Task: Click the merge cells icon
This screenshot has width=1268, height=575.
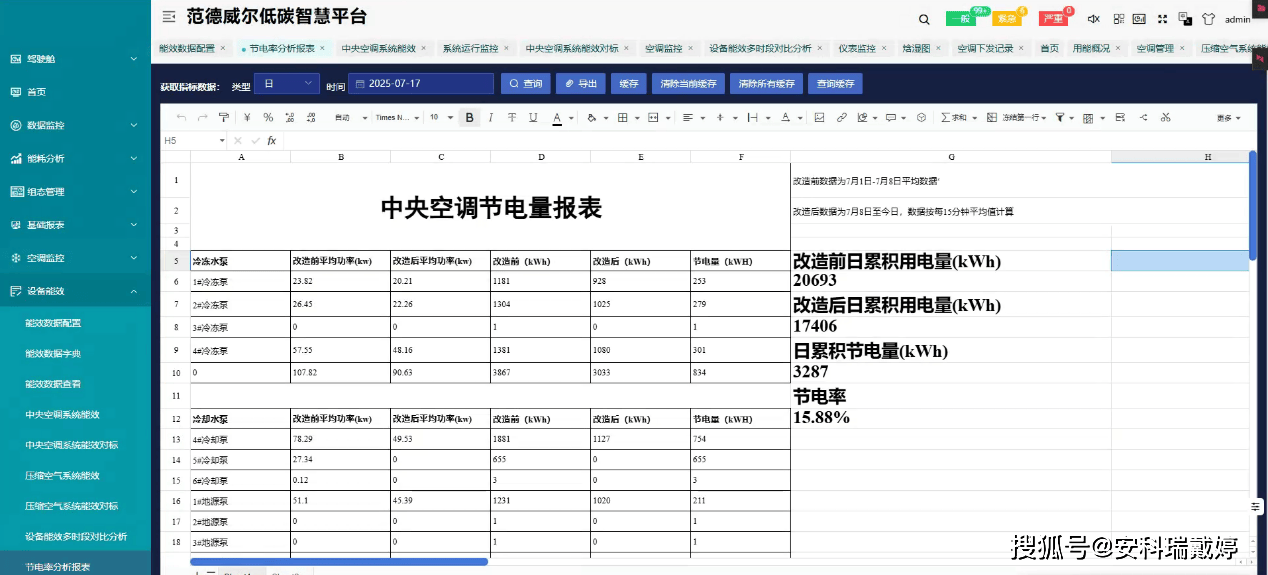Action: [x=654, y=118]
